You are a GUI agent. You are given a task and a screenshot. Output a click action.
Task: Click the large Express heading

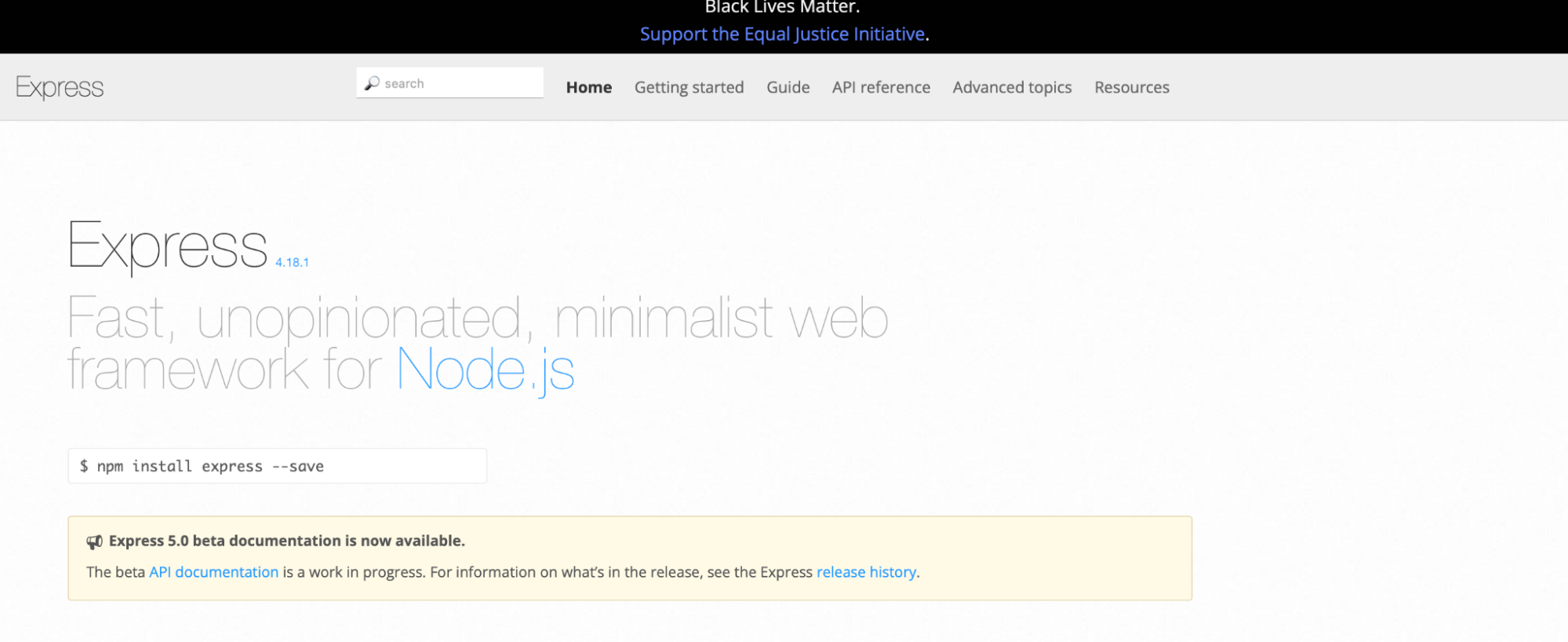tap(168, 246)
